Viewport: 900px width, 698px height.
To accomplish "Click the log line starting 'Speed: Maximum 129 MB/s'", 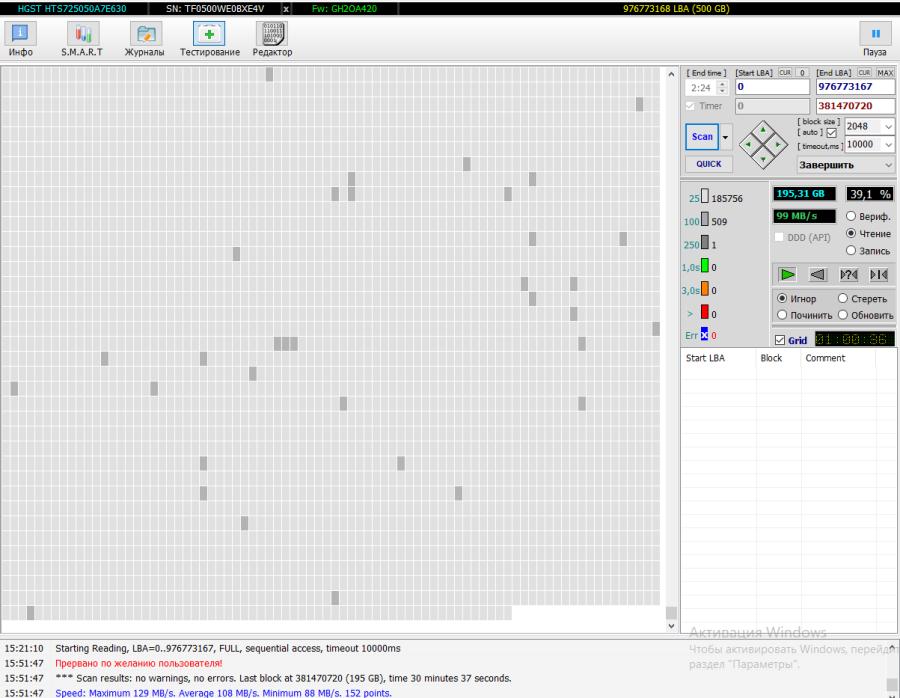I will [223, 693].
